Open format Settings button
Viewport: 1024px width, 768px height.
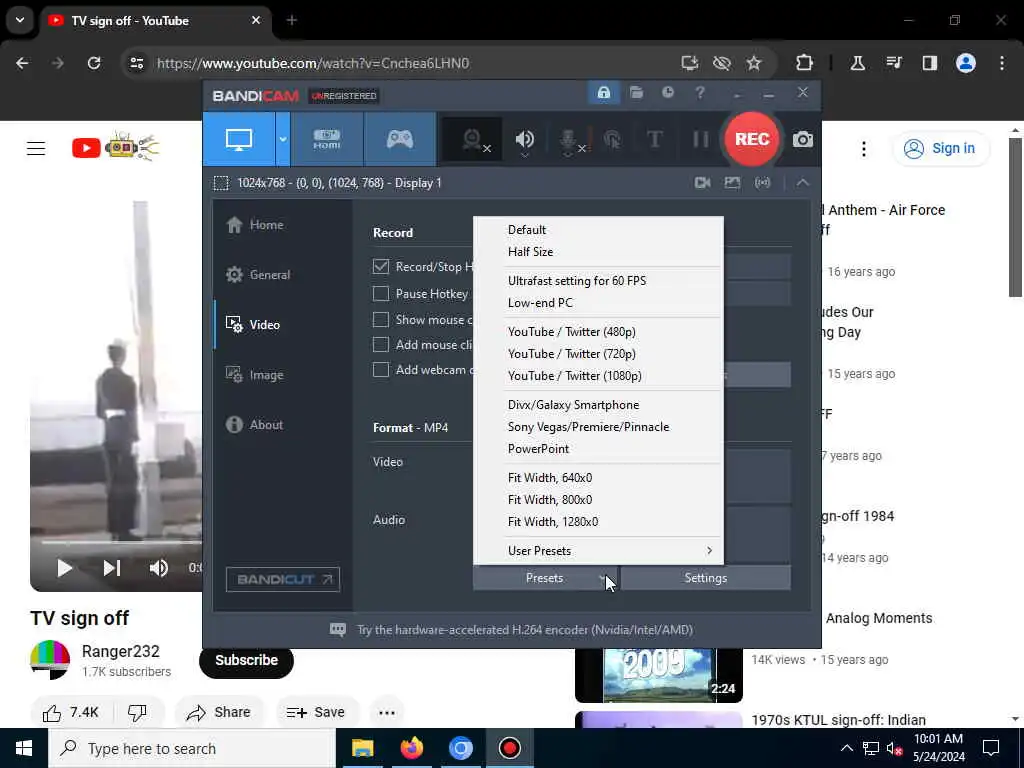pos(705,578)
